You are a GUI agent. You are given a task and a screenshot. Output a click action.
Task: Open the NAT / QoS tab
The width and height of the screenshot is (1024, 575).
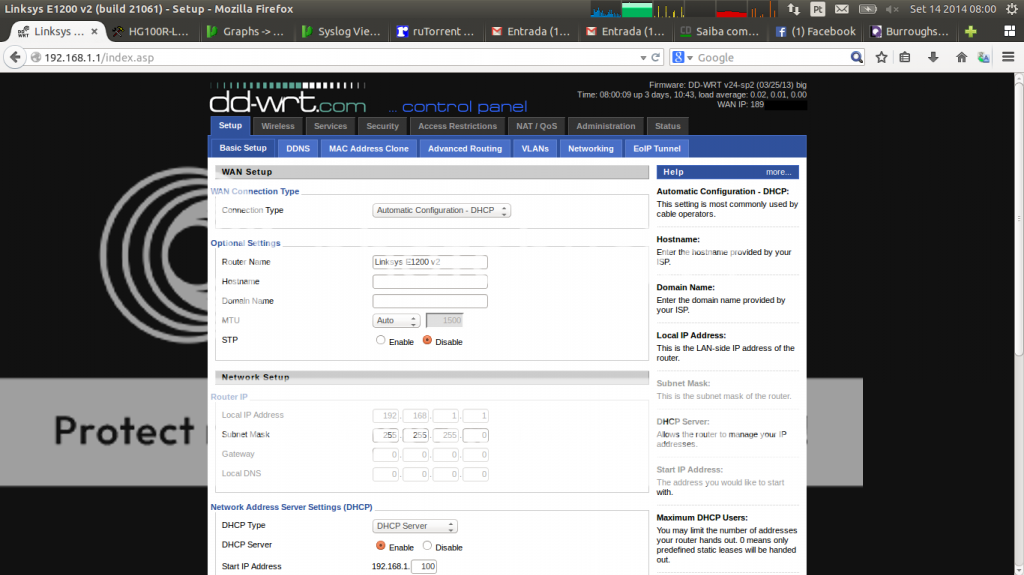pos(536,126)
